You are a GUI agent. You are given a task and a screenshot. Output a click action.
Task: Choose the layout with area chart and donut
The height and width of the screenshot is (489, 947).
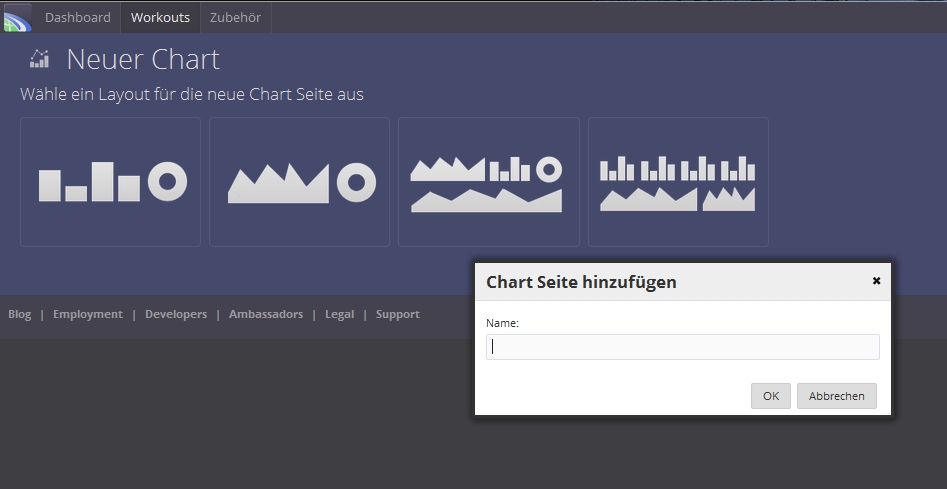[x=300, y=182]
